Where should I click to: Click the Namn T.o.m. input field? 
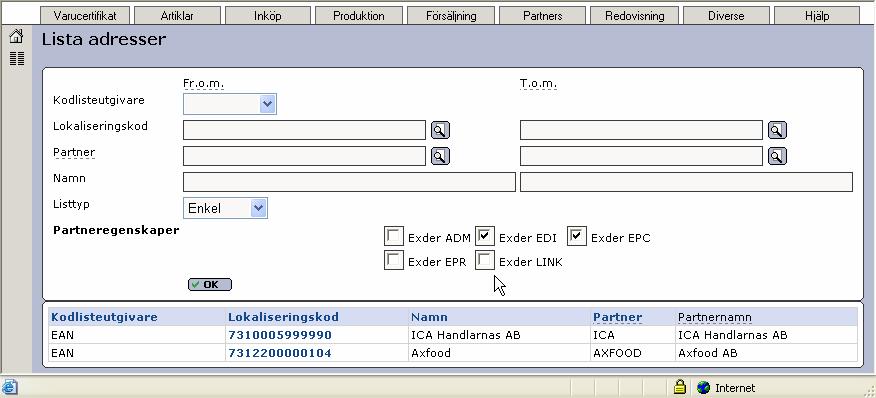tap(686, 182)
